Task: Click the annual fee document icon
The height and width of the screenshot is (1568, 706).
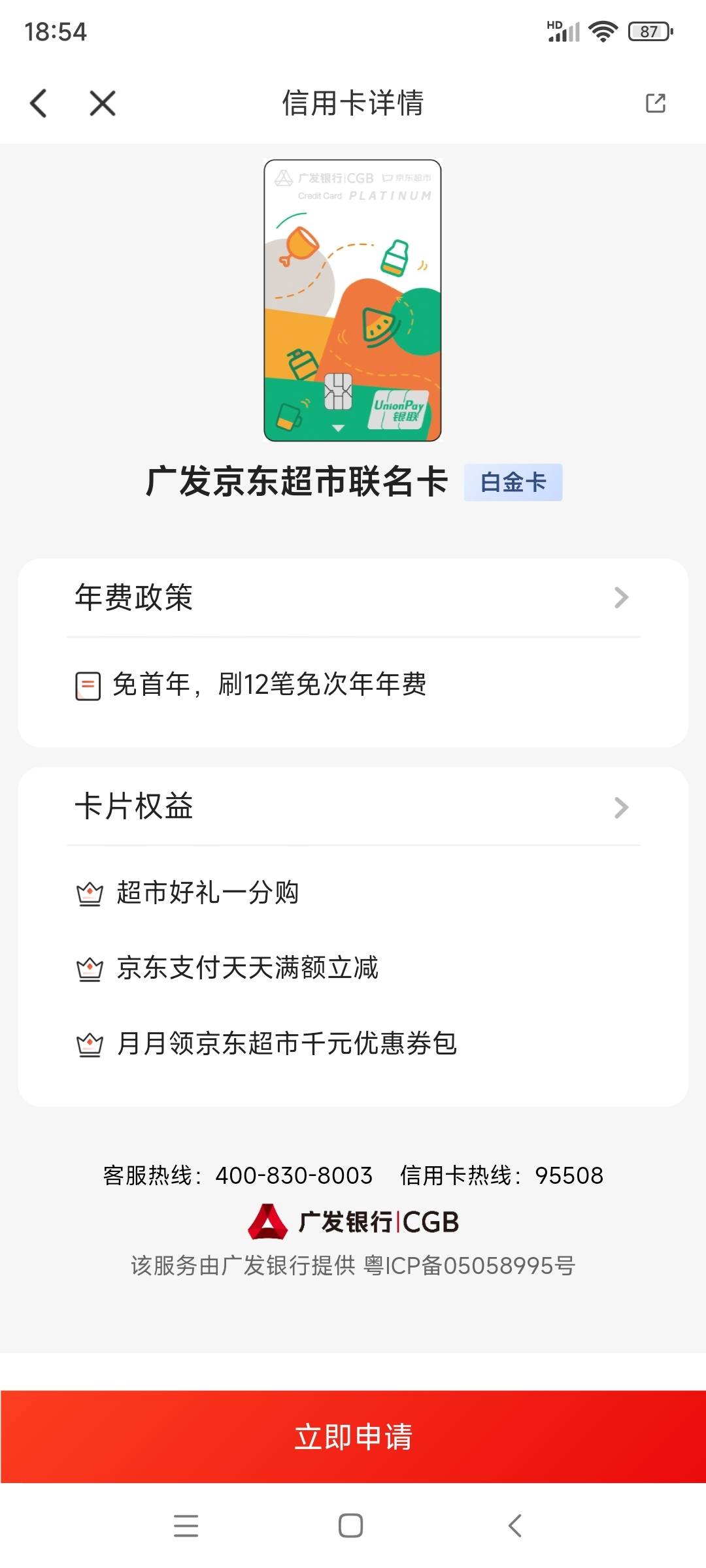Action: click(x=88, y=686)
